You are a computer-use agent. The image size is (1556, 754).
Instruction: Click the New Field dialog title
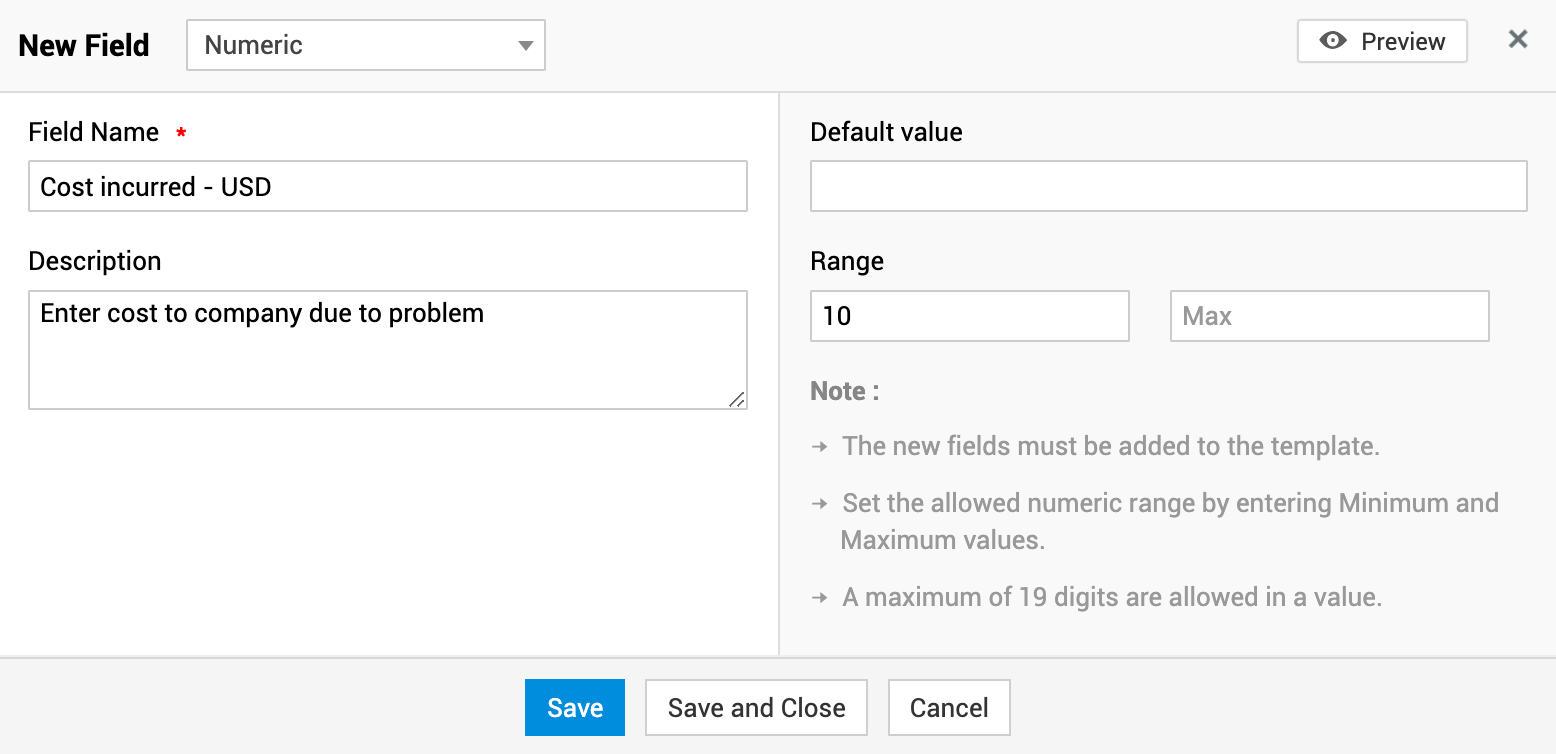pyautogui.click(x=84, y=45)
